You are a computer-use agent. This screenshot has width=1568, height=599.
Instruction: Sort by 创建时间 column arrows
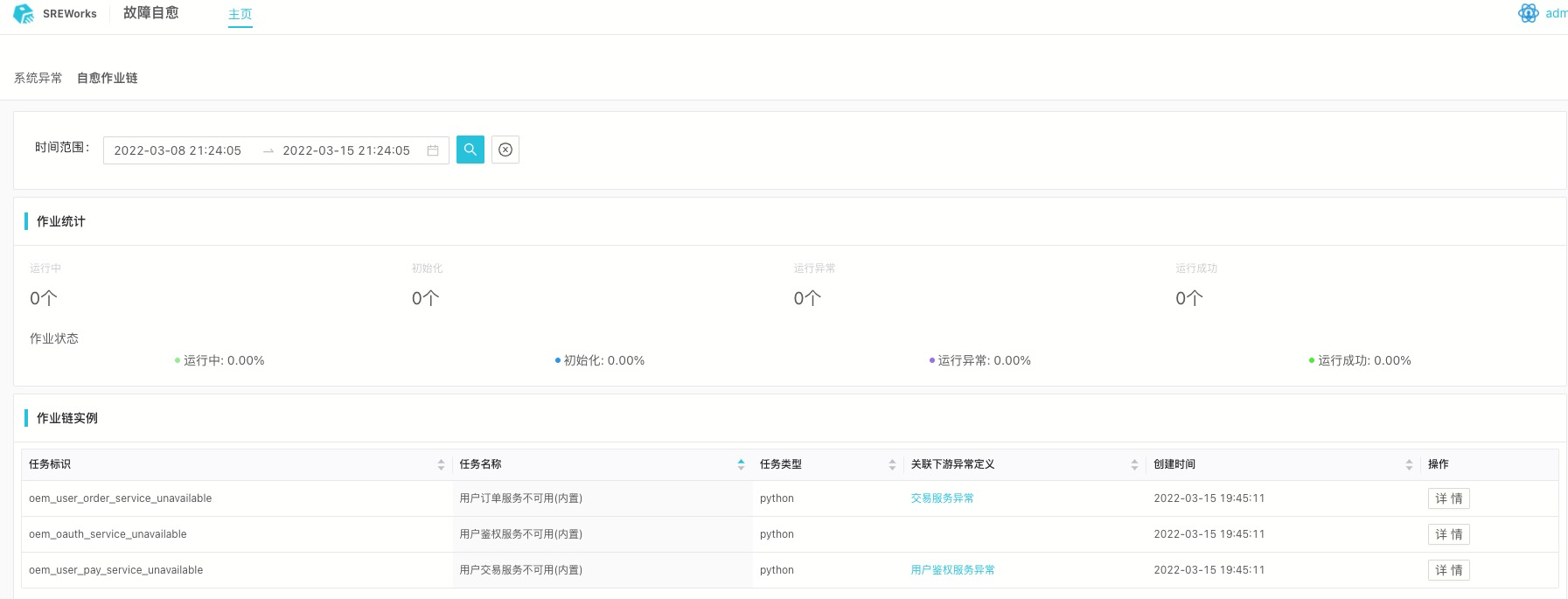click(x=1409, y=464)
